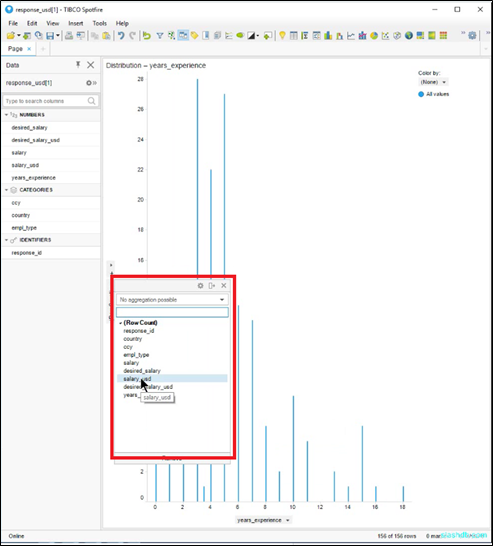The image size is (496, 546).
Task: Click the undo arrow in toolbar
Action: pos(121,36)
